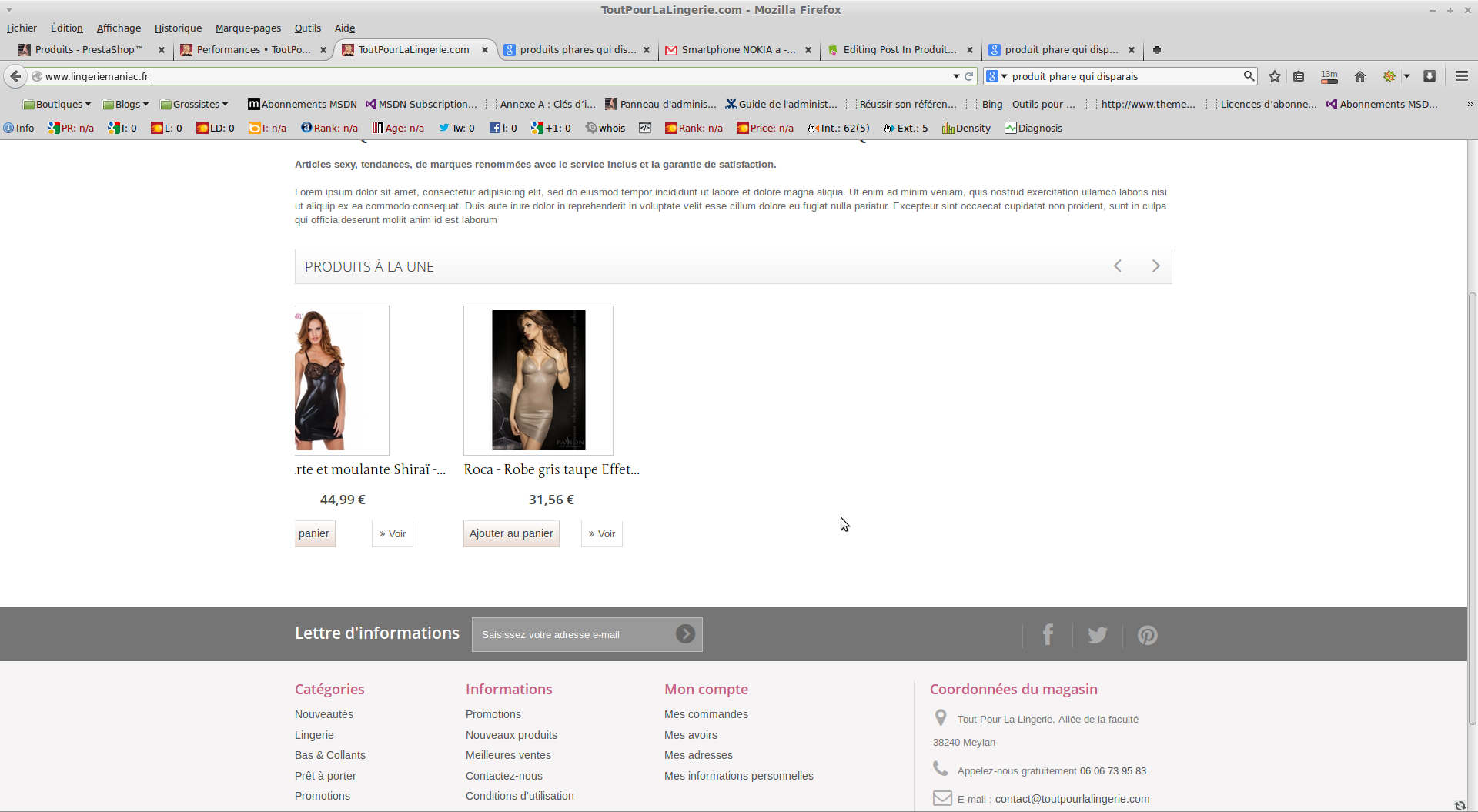Click the +1: 0 Google plus counter
This screenshot has height=812, width=1478.
tap(550, 129)
